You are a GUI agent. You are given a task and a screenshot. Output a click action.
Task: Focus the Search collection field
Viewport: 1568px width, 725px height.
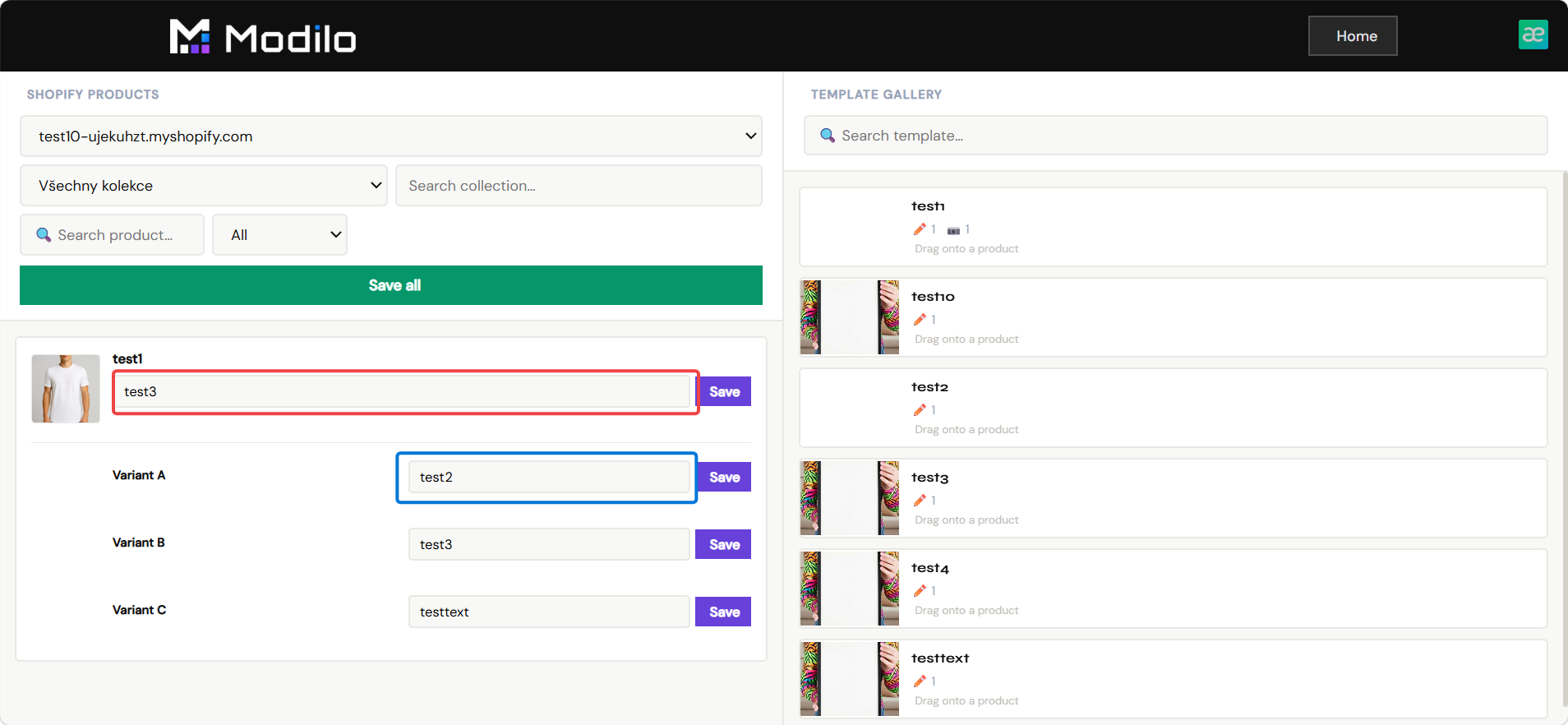tap(579, 186)
